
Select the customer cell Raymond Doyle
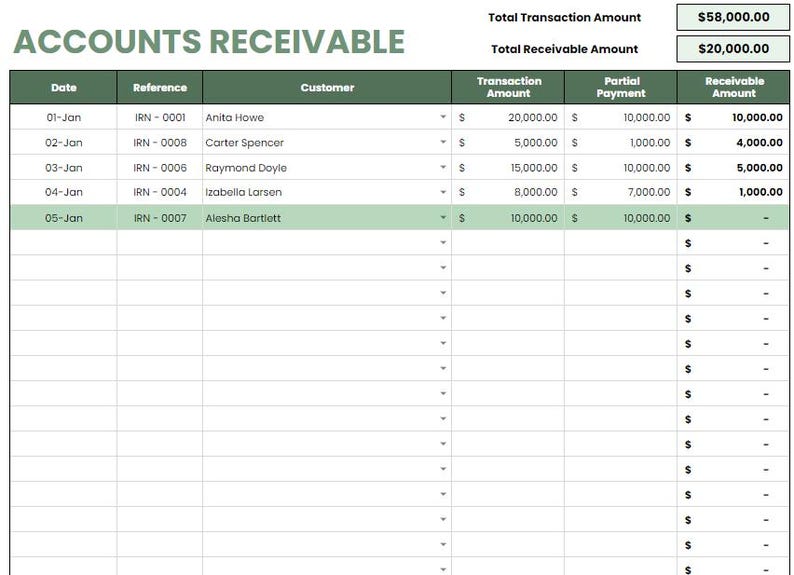pyautogui.click(x=327, y=168)
